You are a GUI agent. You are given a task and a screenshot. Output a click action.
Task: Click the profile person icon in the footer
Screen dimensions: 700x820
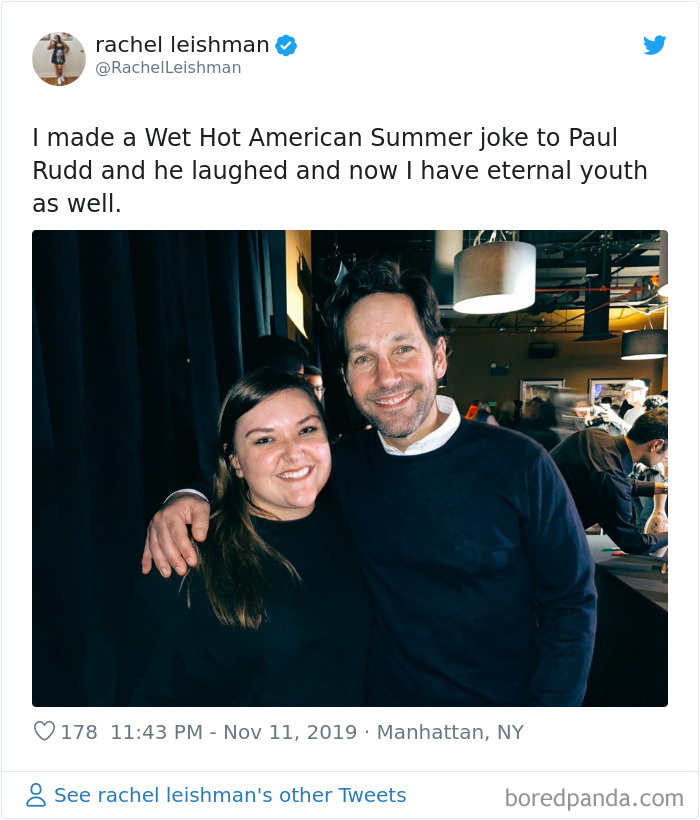coord(38,793)
